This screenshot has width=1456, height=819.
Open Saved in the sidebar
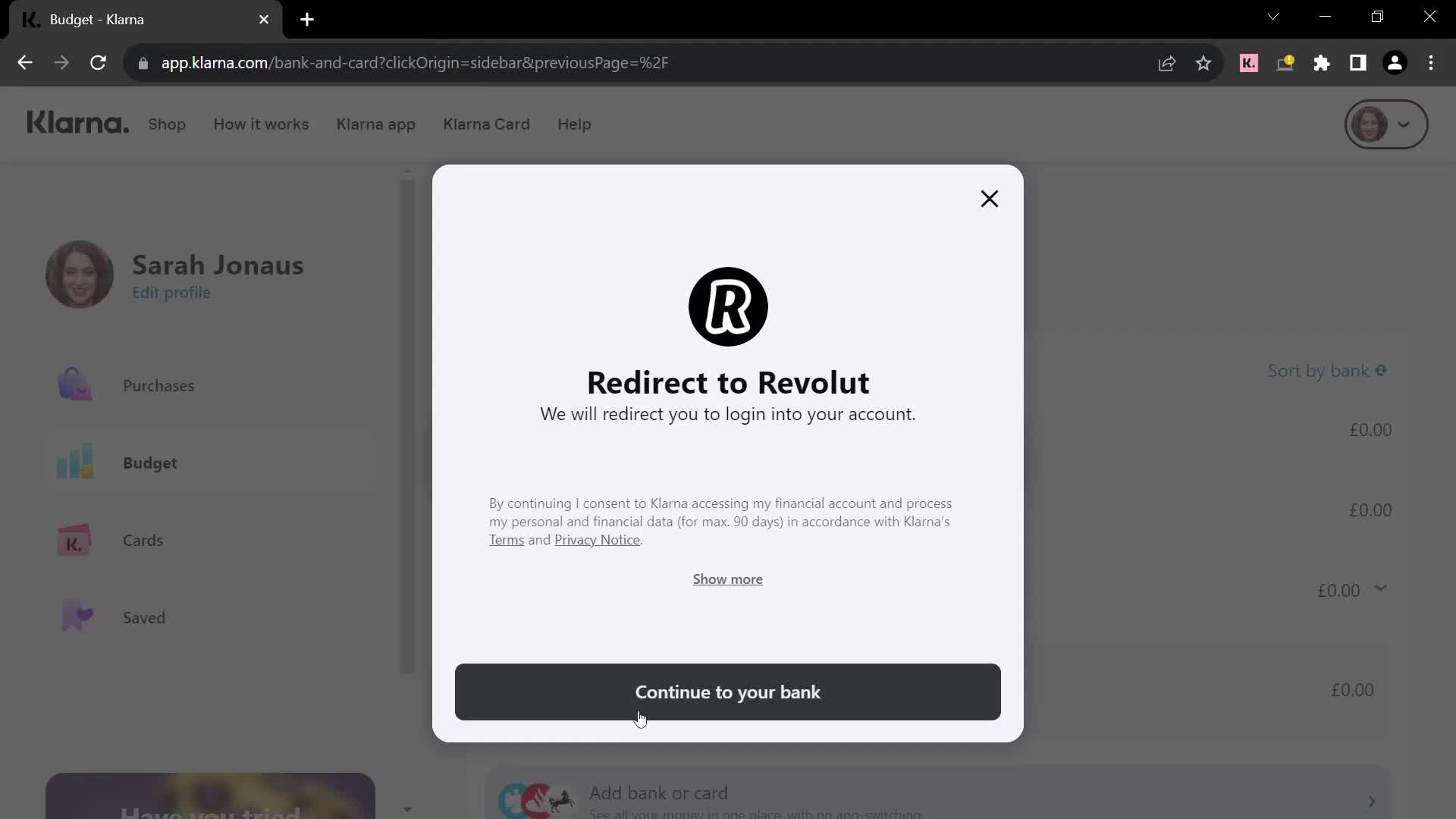(x=211, y=617)
